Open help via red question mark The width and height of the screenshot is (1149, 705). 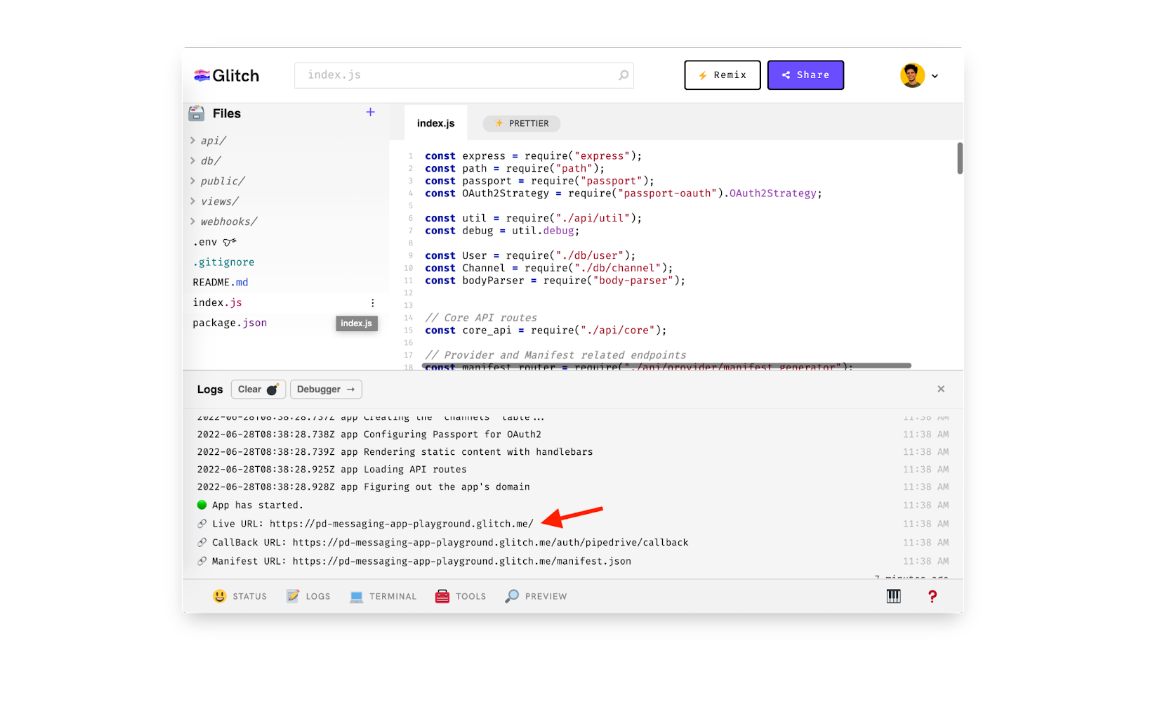932,596
